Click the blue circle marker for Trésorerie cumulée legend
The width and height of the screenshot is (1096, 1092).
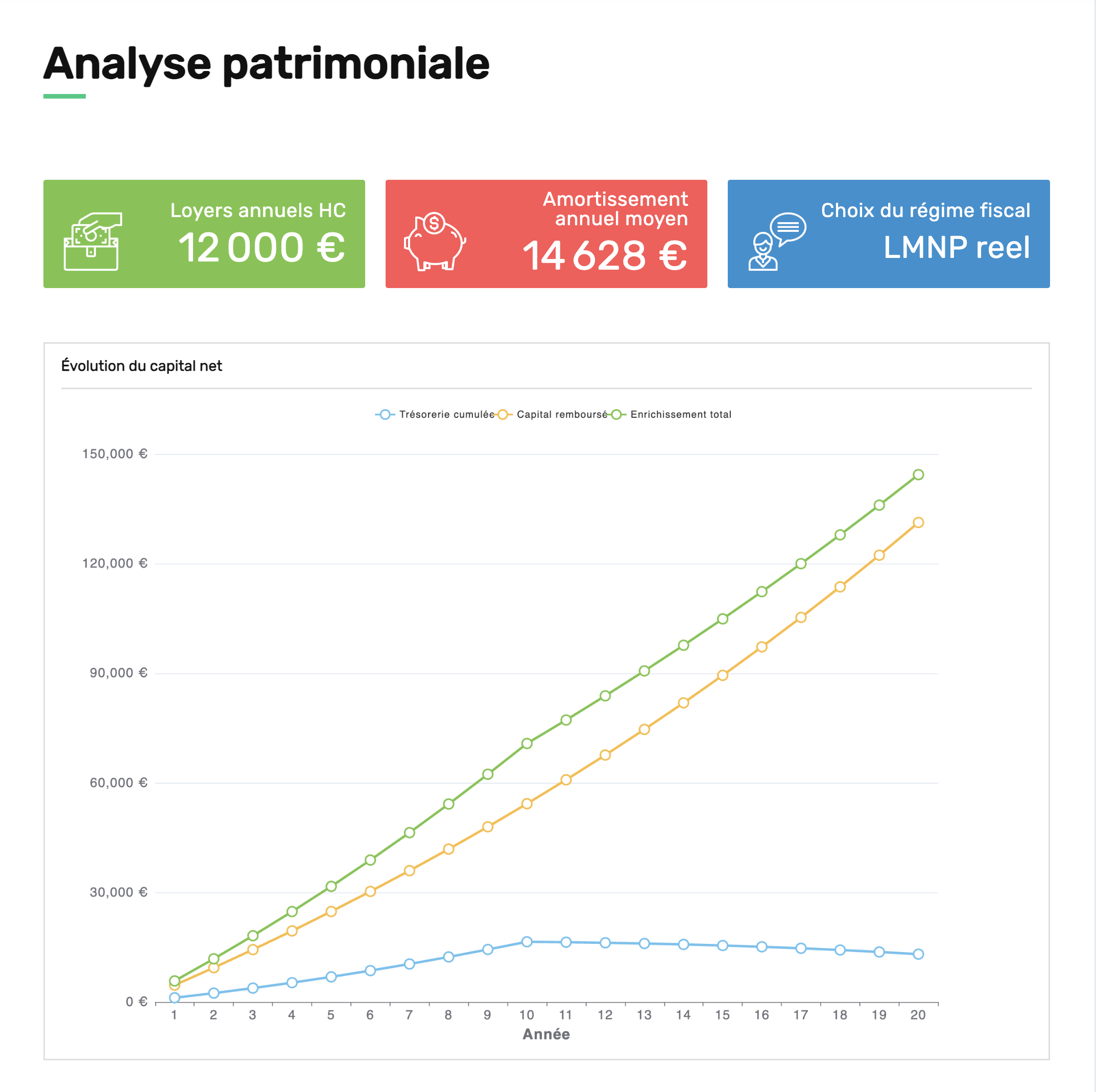[385, 415]
